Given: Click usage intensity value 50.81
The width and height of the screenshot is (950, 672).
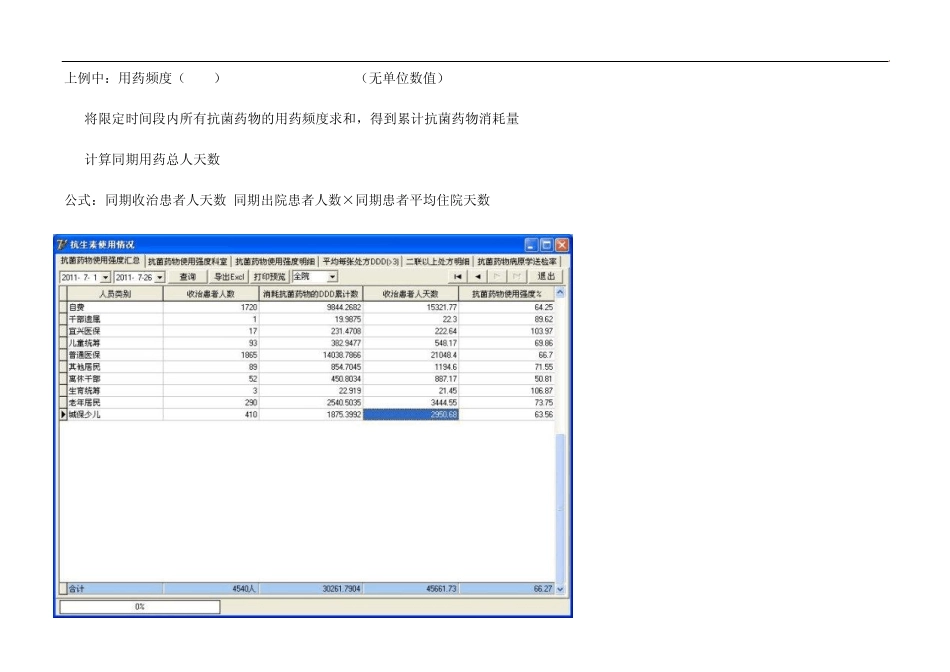Looking at the screenshot, I should [x=543, y=379].
